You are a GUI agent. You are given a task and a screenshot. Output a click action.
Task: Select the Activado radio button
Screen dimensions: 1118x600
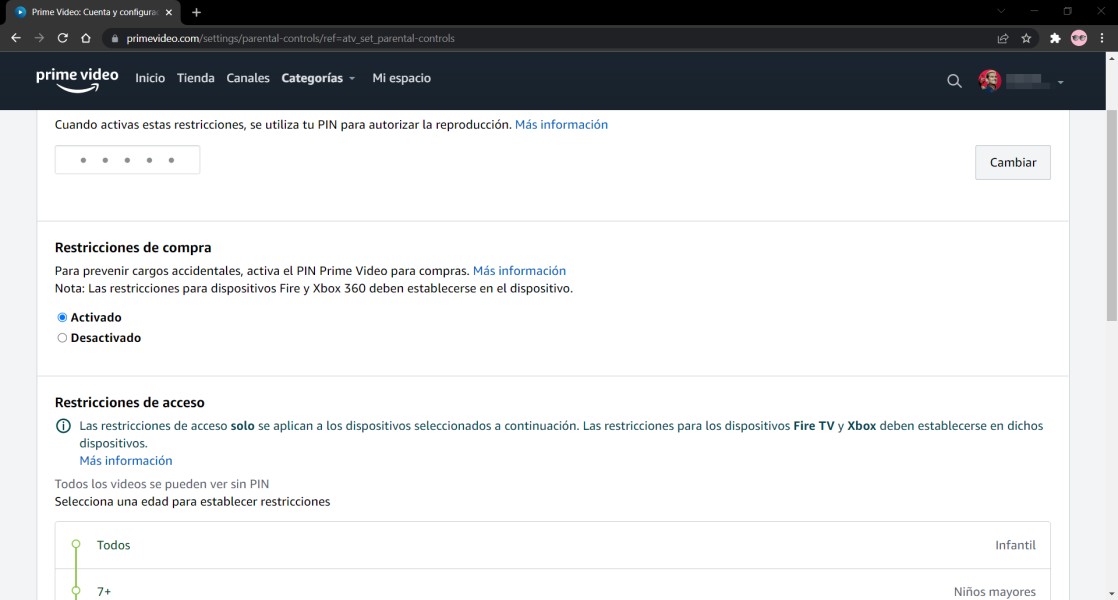(x=62, y=318)
